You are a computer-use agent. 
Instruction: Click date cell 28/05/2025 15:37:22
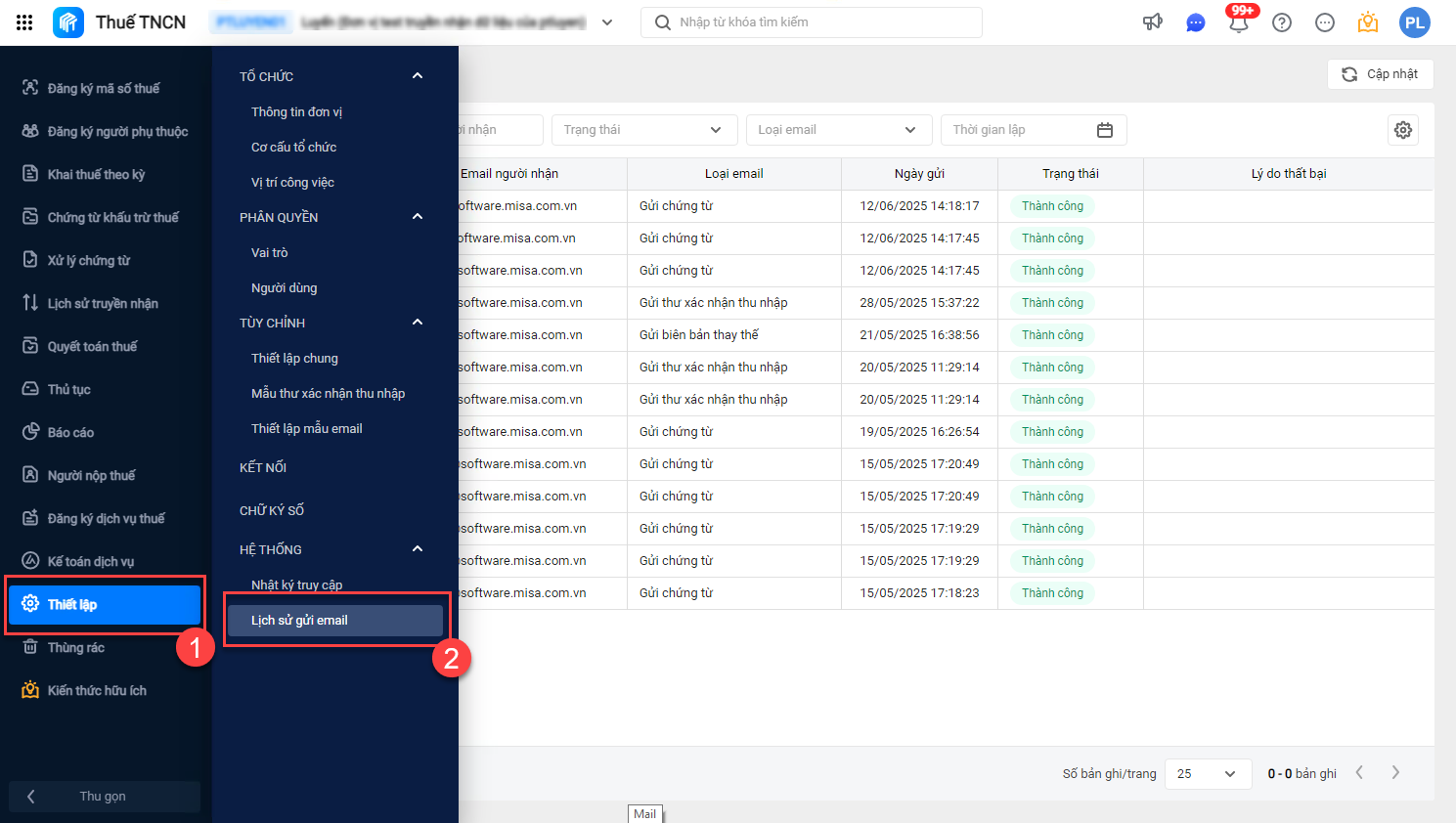tap(919, 303)
